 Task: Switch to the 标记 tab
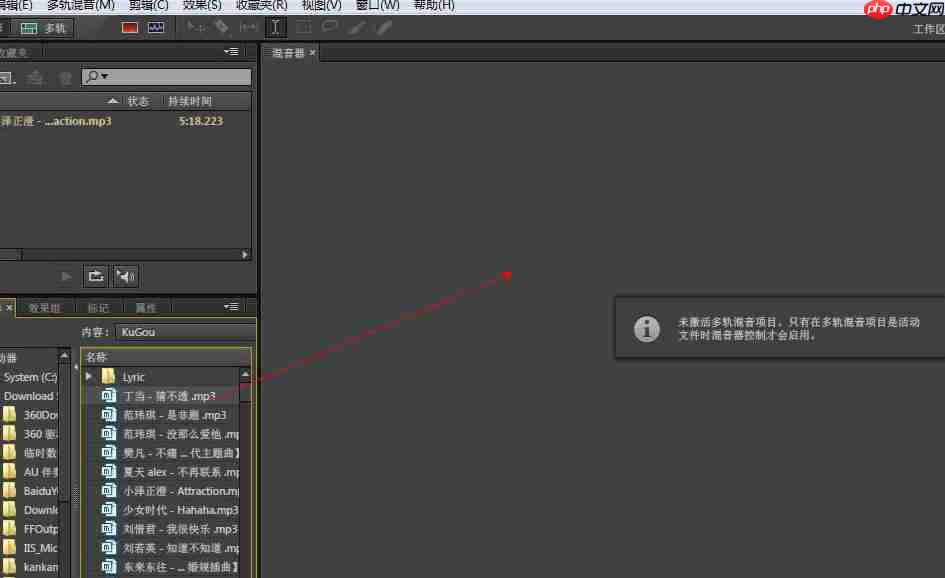pos(98,308)
